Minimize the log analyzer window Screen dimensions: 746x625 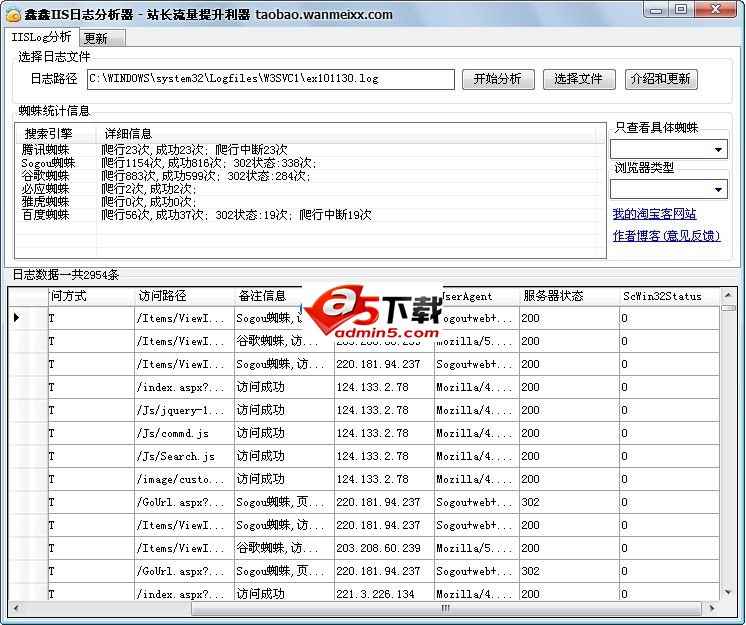coord(657,10)
